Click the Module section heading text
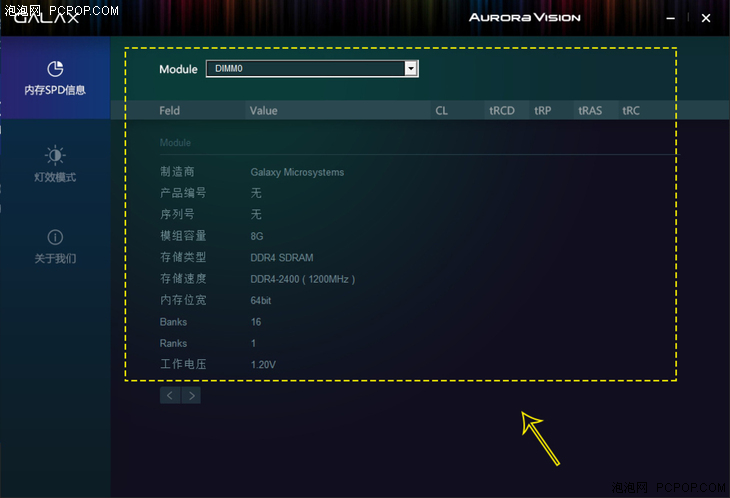 [175, 143]
